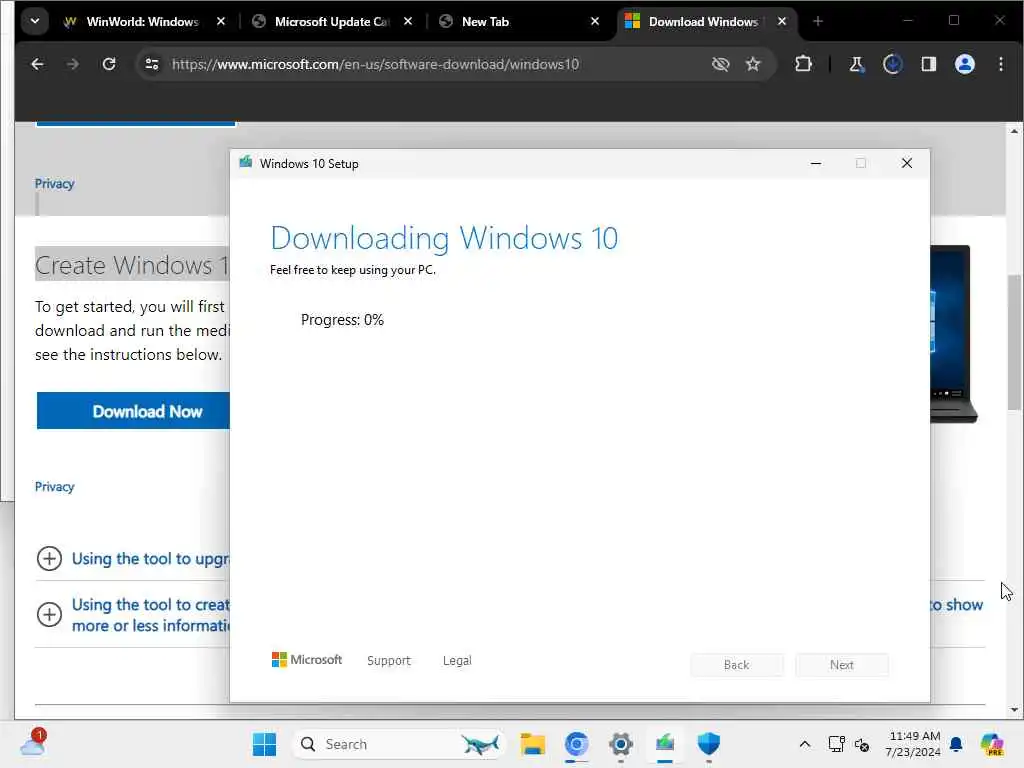Open a new browser tab with plus
This screenshot has width=1024, height=768.
coord(818,22)
